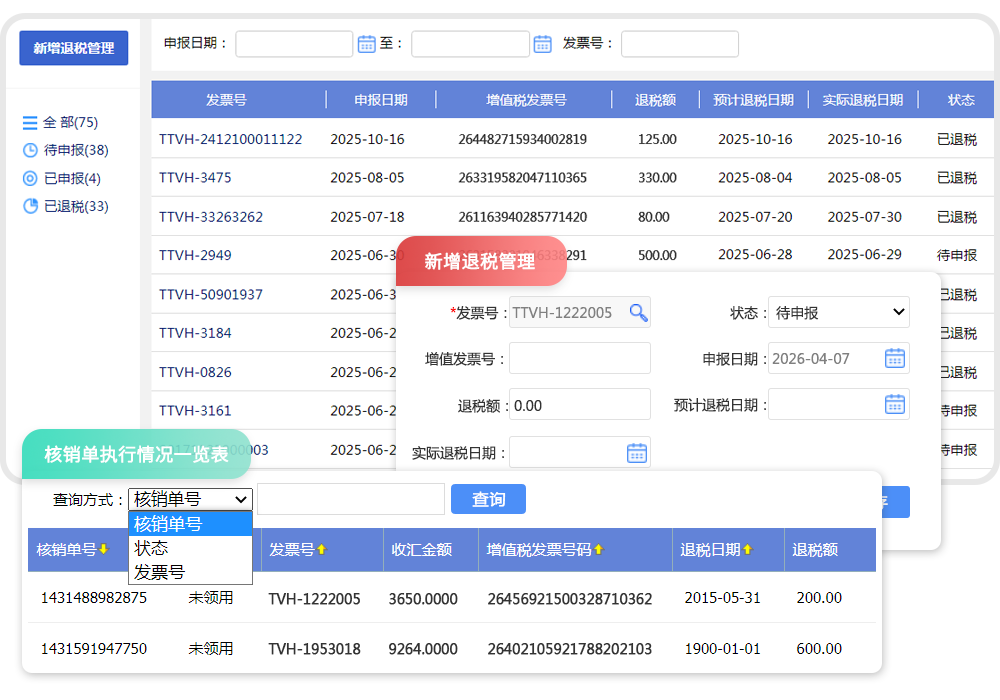
Task: Open calendar picker for 申报日期 start filter
Action: coord(366,44)
